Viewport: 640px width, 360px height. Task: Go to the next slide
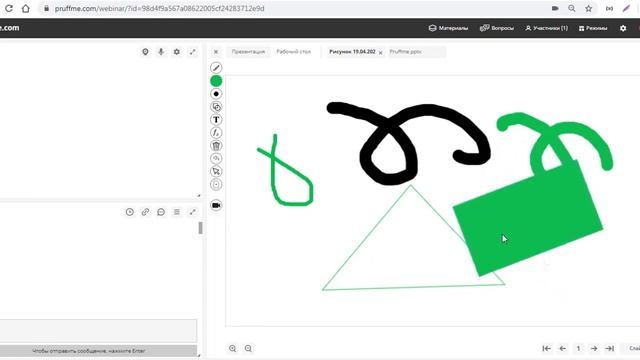pyautogui.click(x=594, y=349)
